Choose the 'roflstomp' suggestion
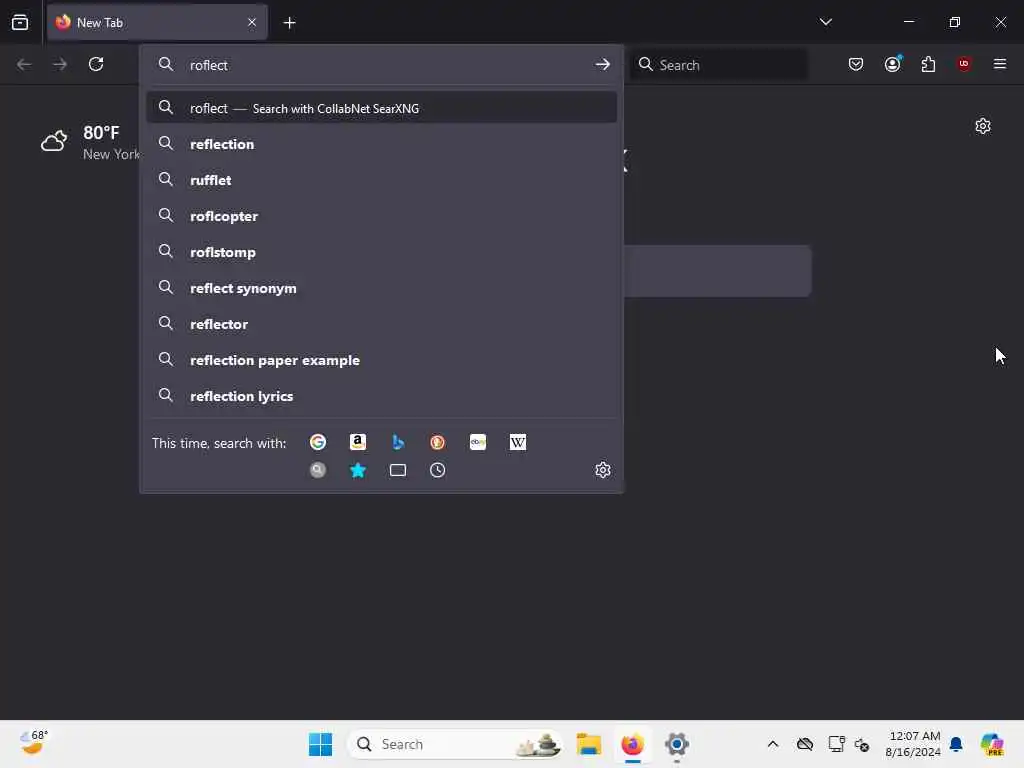 pyautogui.click(x=381, y=251)
